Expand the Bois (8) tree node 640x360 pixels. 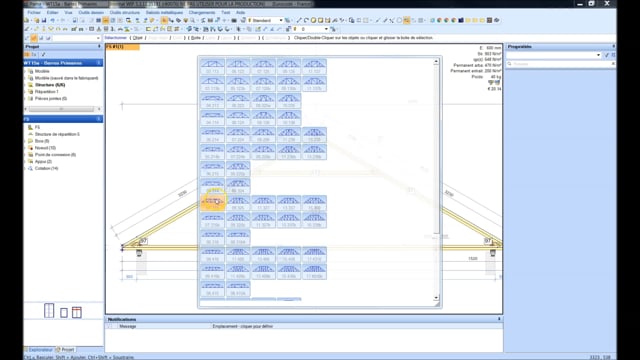click(x=26, y=141)
